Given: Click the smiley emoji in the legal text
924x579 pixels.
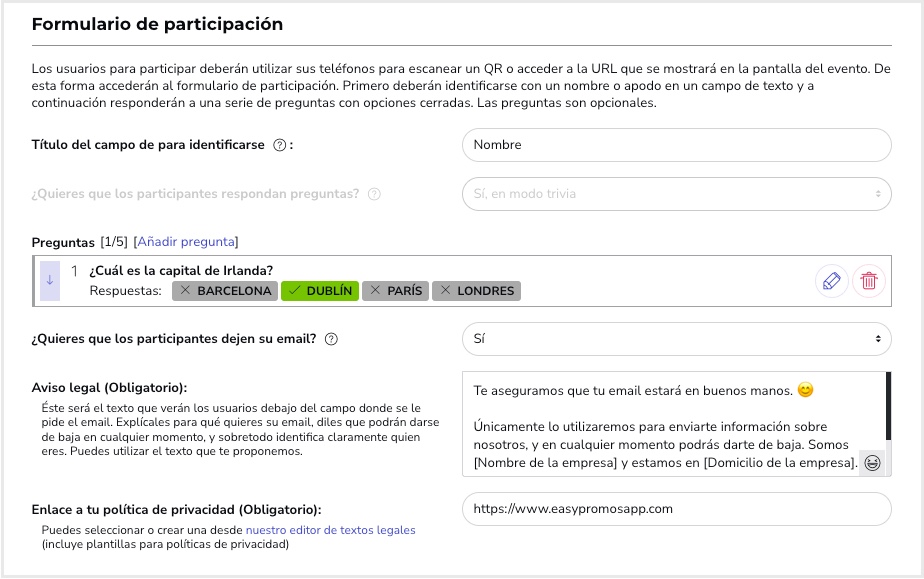Looking at the screenshot, I should 806,390.
